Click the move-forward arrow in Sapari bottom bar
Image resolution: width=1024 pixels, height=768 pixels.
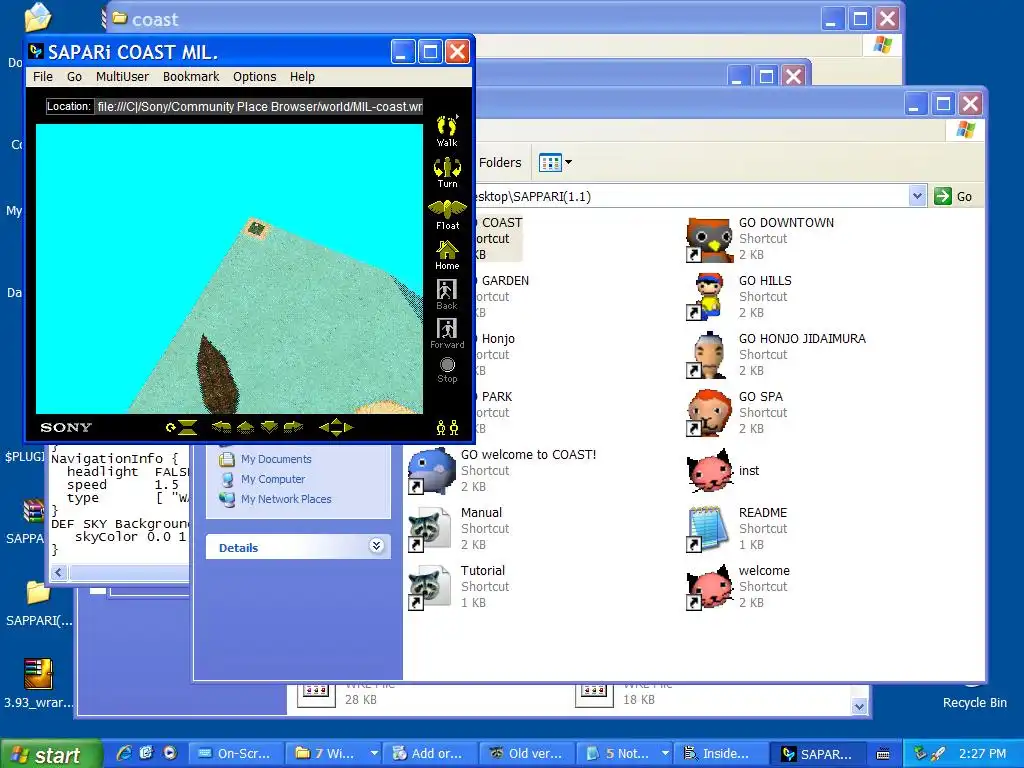[246, 428]
